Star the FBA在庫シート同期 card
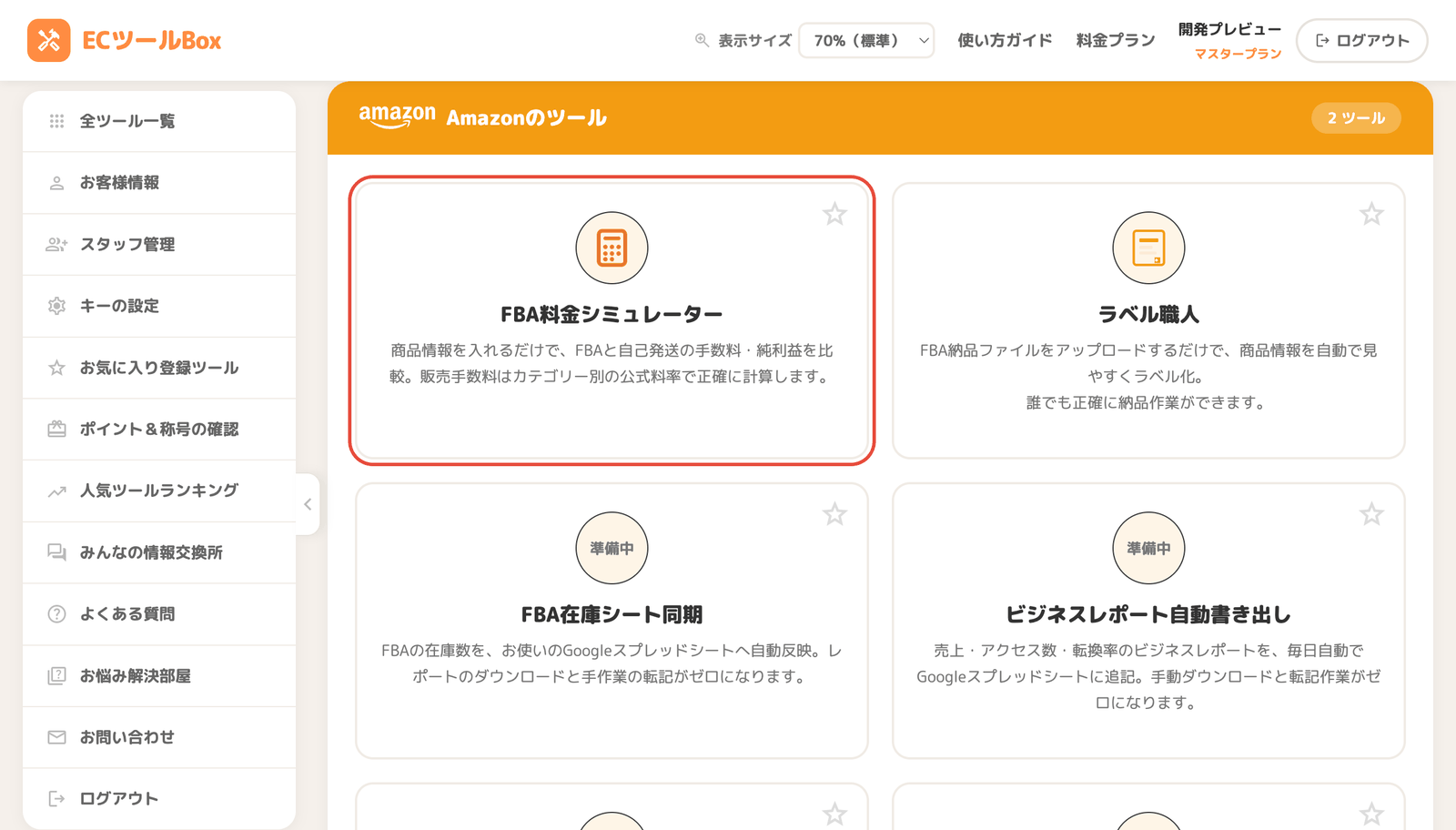Image resolution: width=1456 pixels, height=830 pixels. 834,514
